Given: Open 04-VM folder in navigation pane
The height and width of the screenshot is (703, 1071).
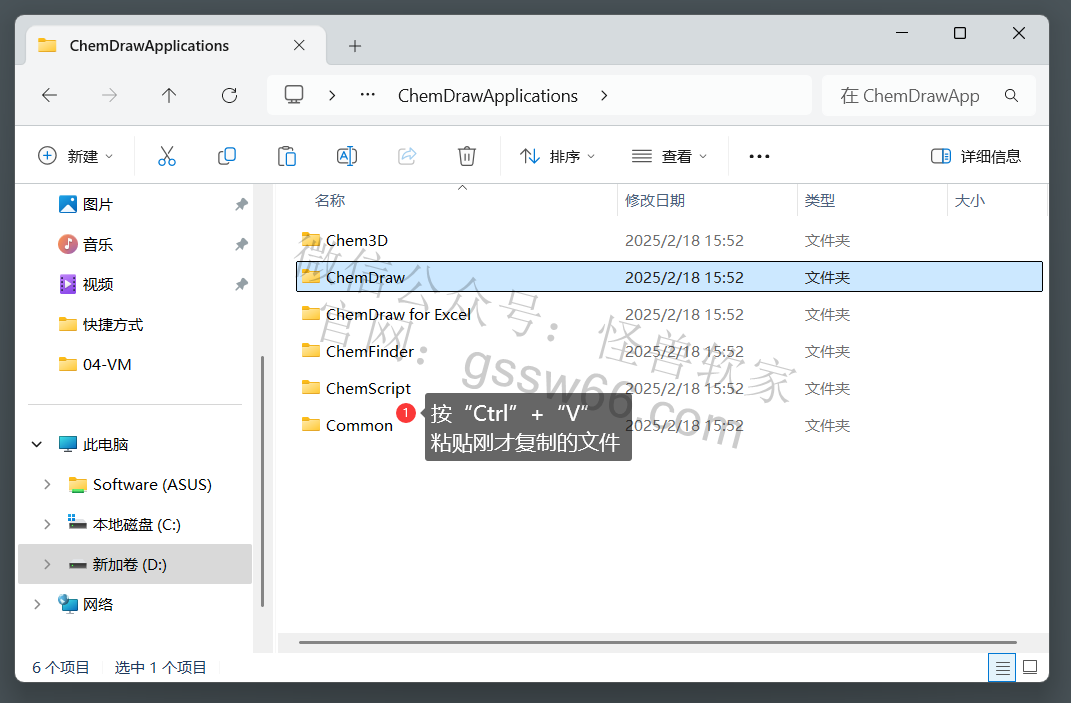Looking at the screenshot, I should tap(95, 364).
